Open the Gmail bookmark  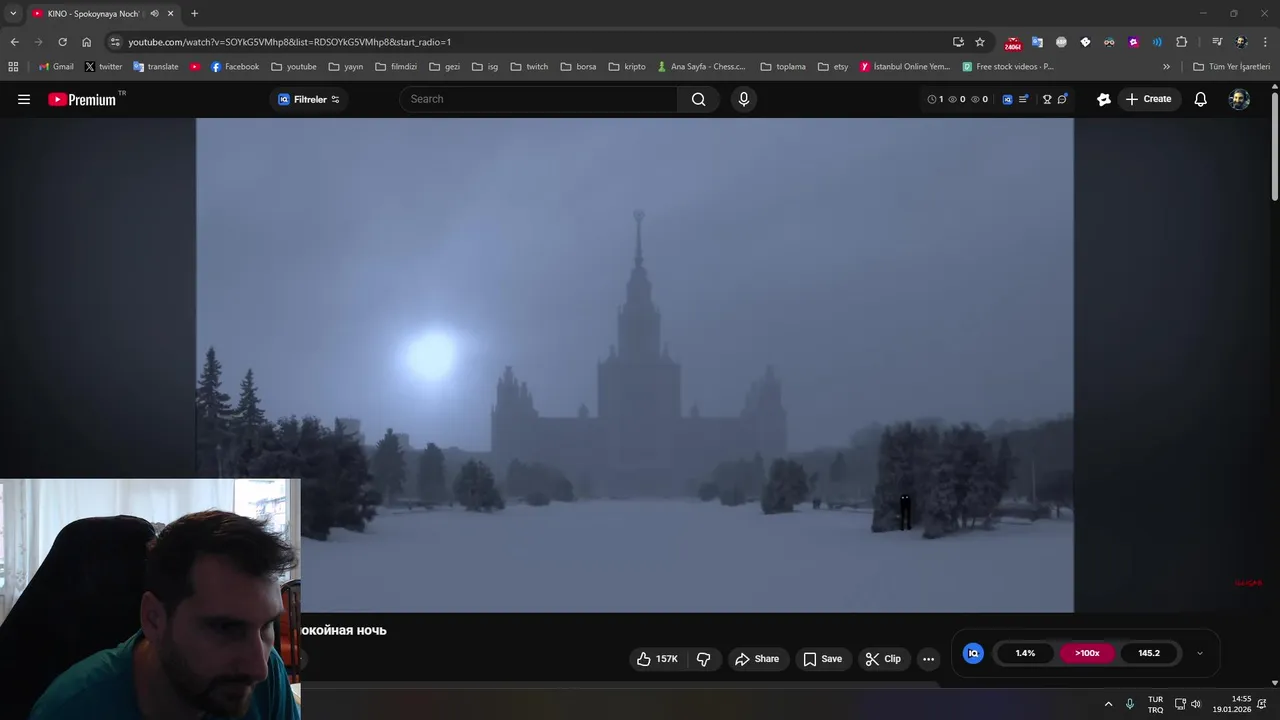[x=56, y=67]
